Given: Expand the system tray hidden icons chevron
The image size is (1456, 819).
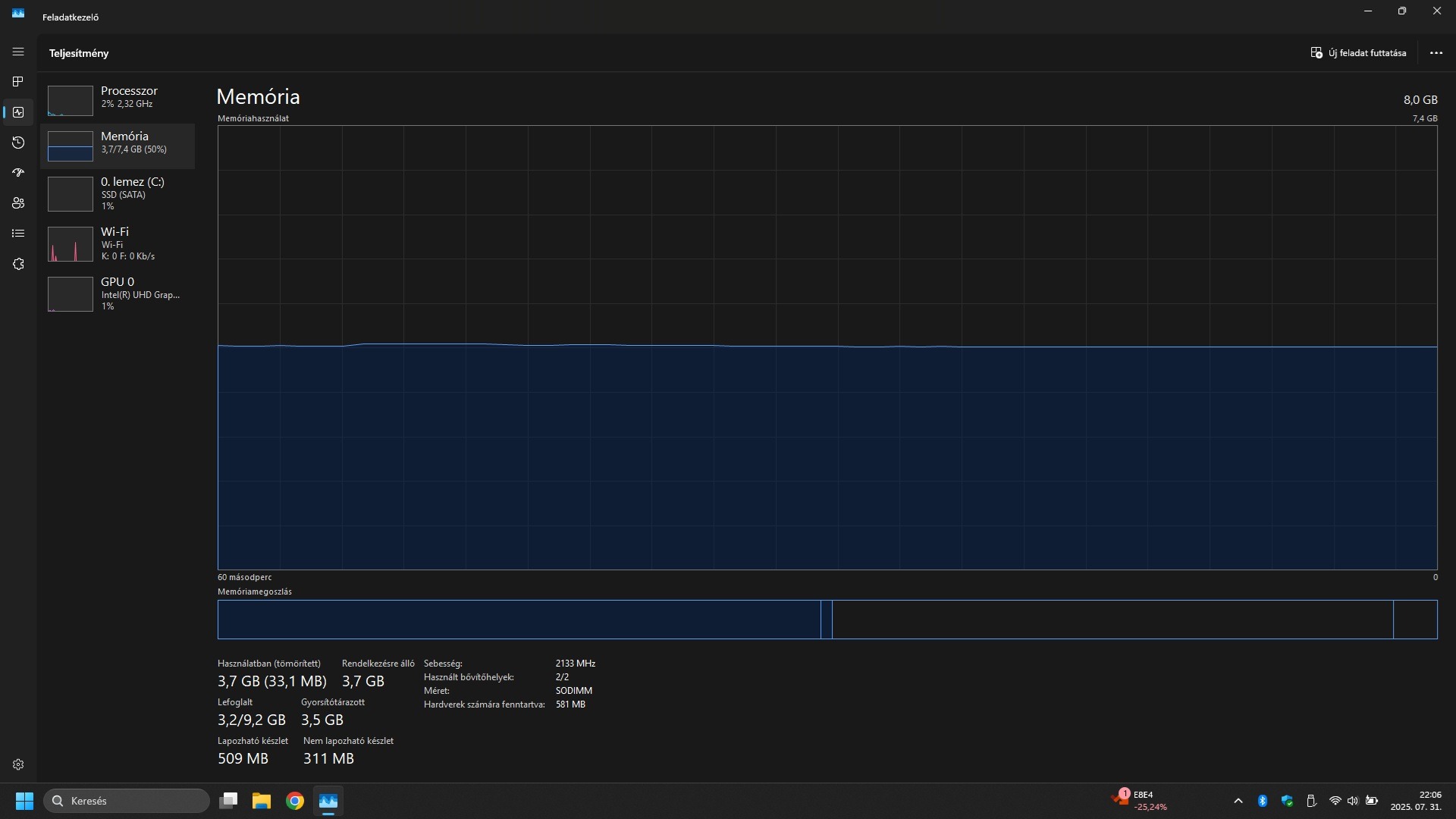Looking at the screenshot, I should 1238,801.
